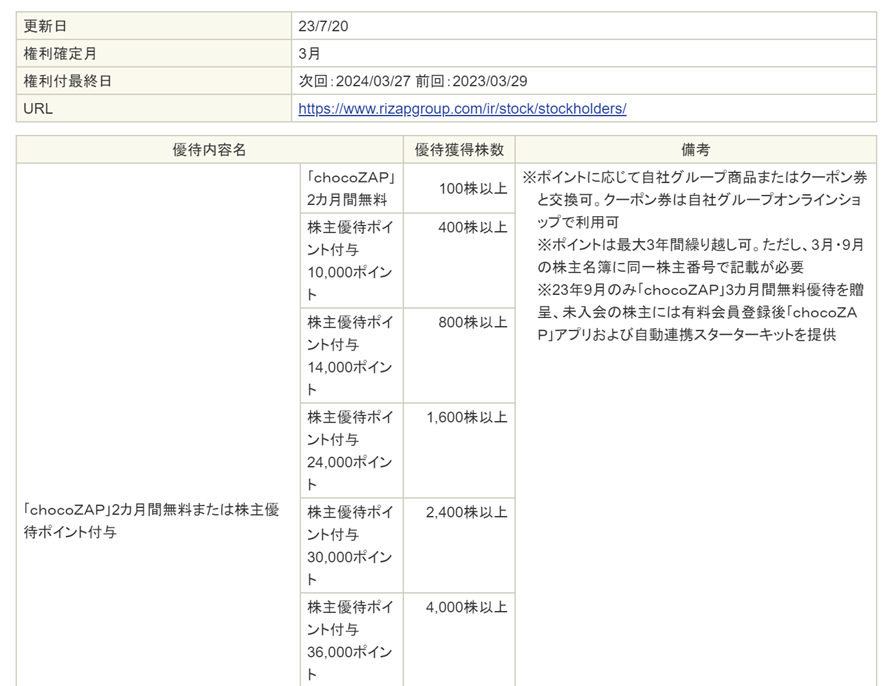The width and height of the screenshot is (886, 686).
Task: Select the 権利確定月 label cell
Action: 154,54
